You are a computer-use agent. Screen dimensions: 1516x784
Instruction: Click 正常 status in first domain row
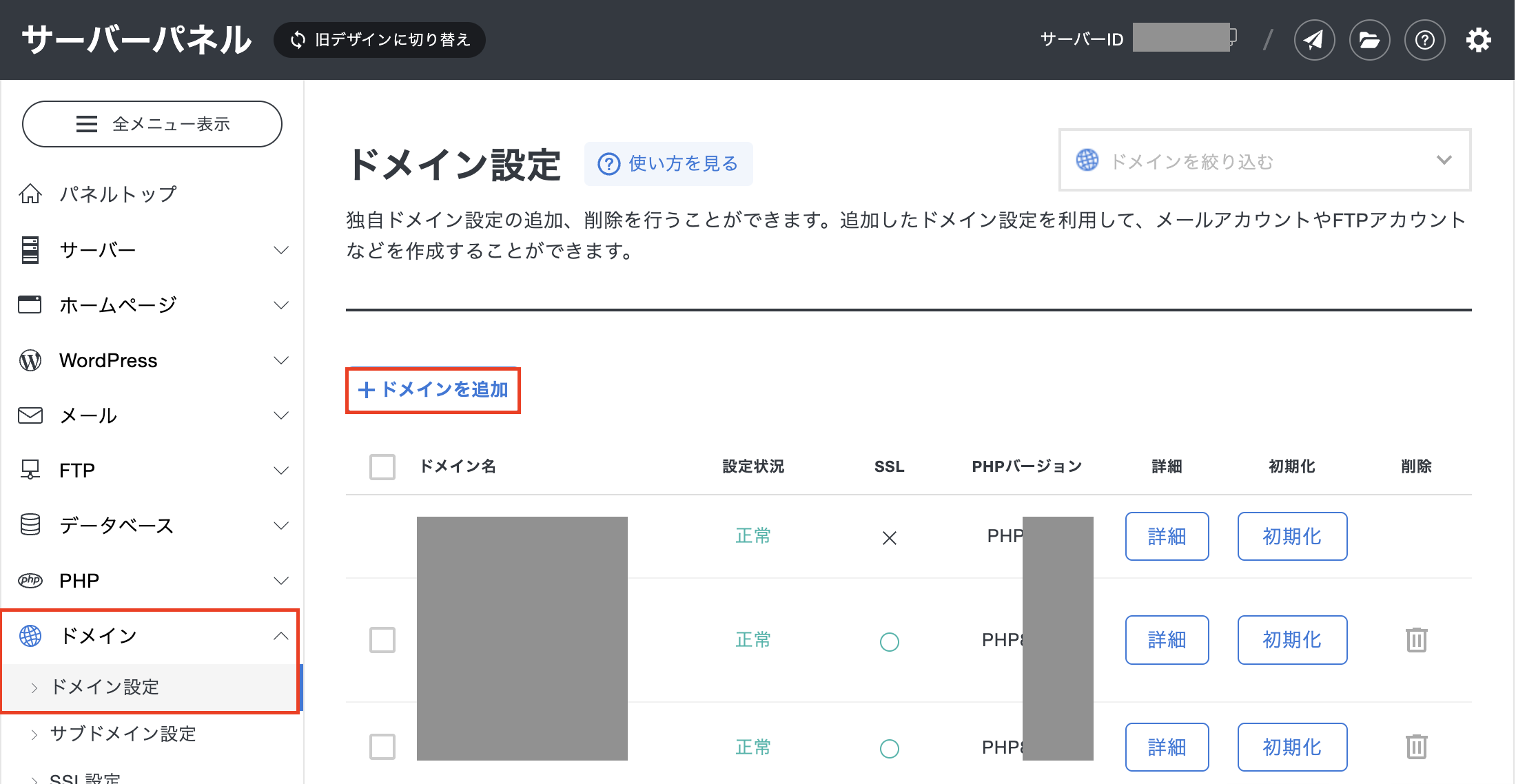[753, 536]
